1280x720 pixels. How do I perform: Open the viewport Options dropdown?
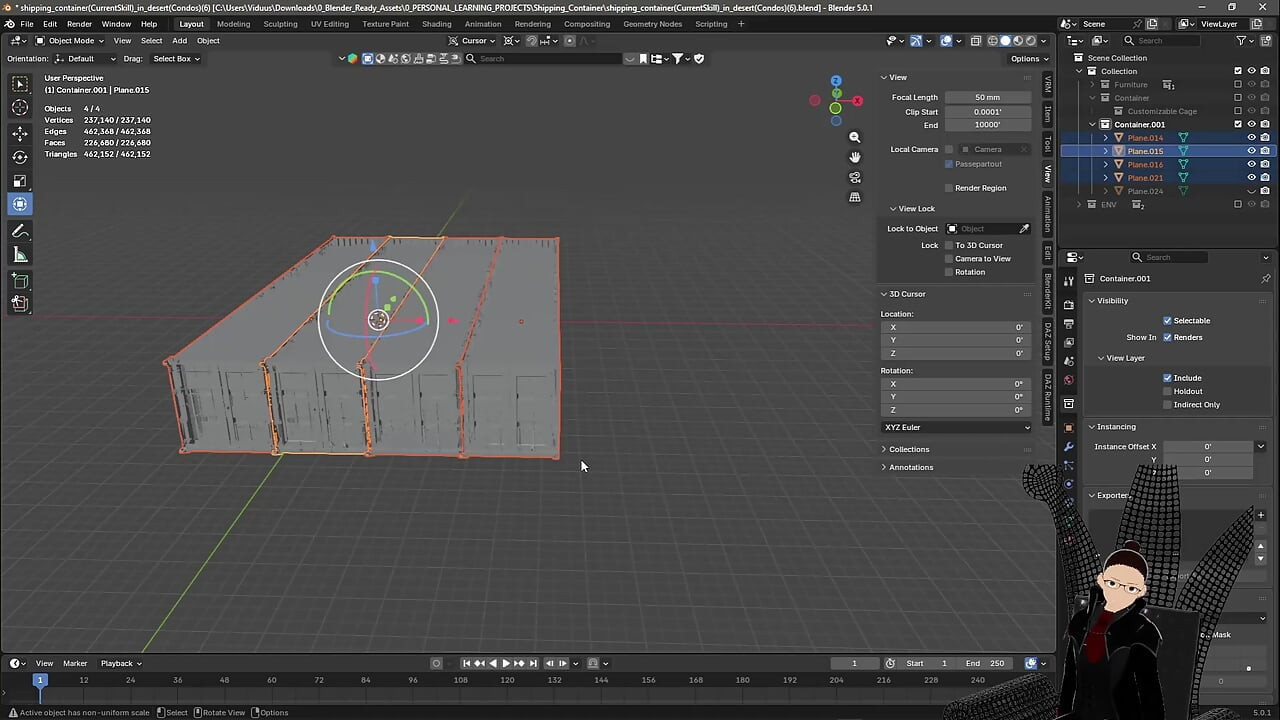point(1028,59)
